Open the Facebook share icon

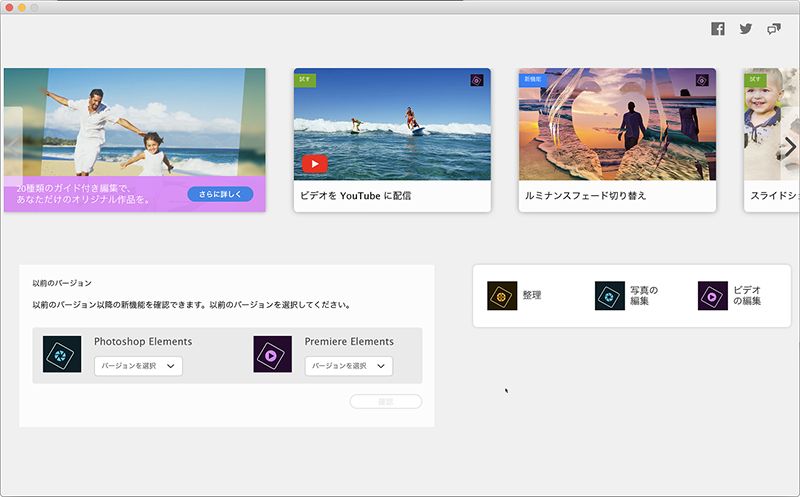(718, 29)
